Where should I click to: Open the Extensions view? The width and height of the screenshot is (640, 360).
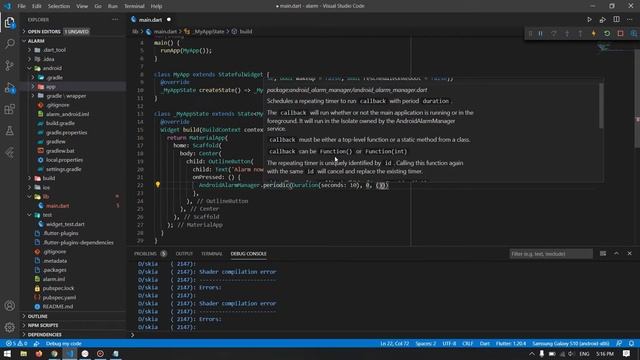[9, 109]
